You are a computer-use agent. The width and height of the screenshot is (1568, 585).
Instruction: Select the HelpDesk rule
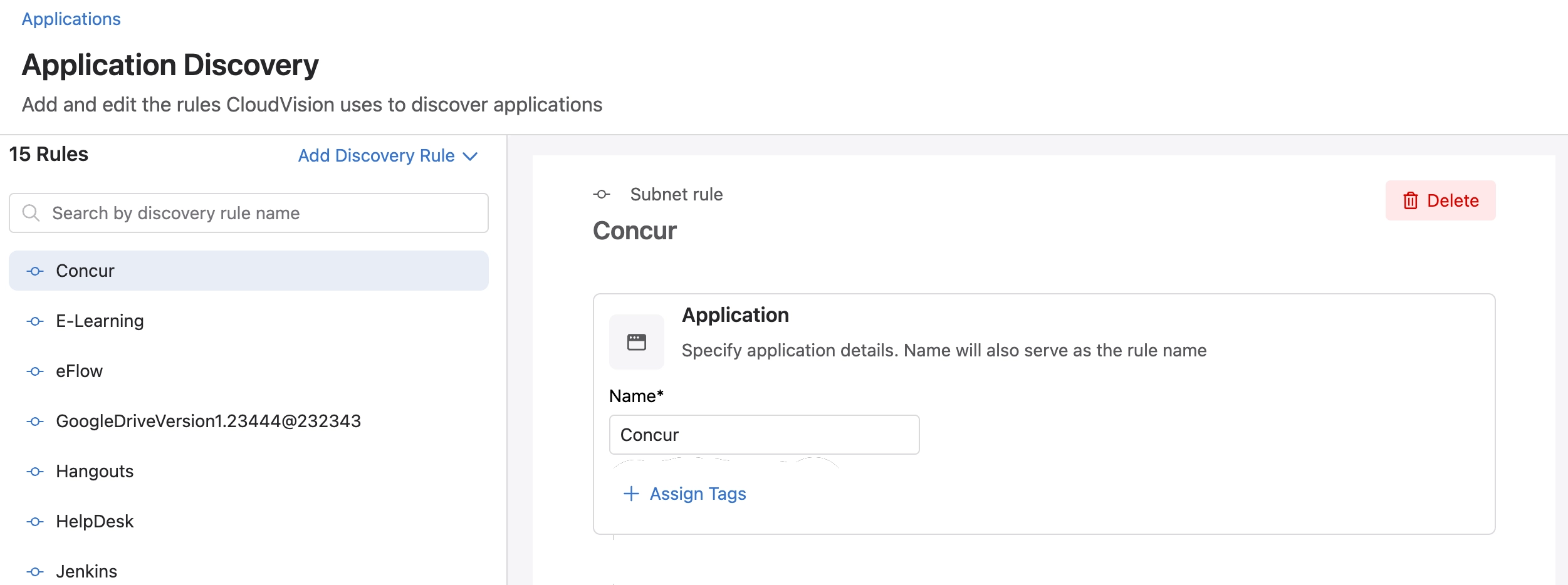click(249, 521)
